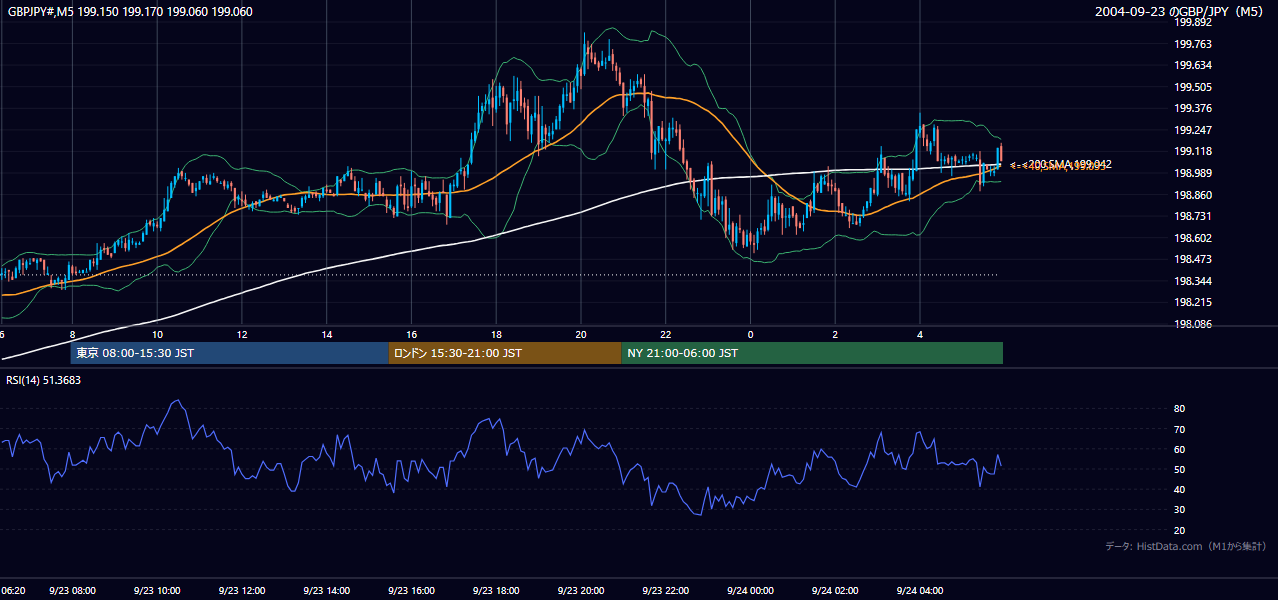Click price level 198.731 on the price axis
This screenshot has width=1278, height=600.
pos(1192,216)
